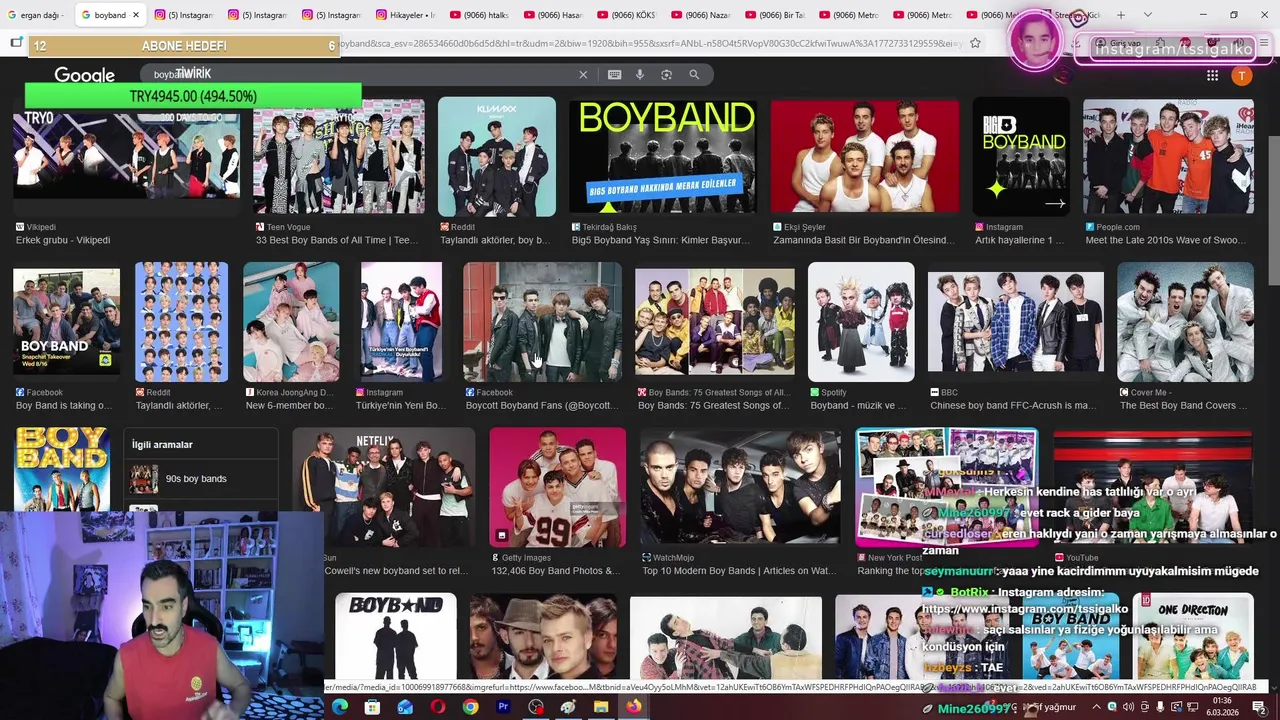Screen dimensions: 1280x720
Task: Open "Boy Band is taking o..." Facebook link
Action: 64,405
